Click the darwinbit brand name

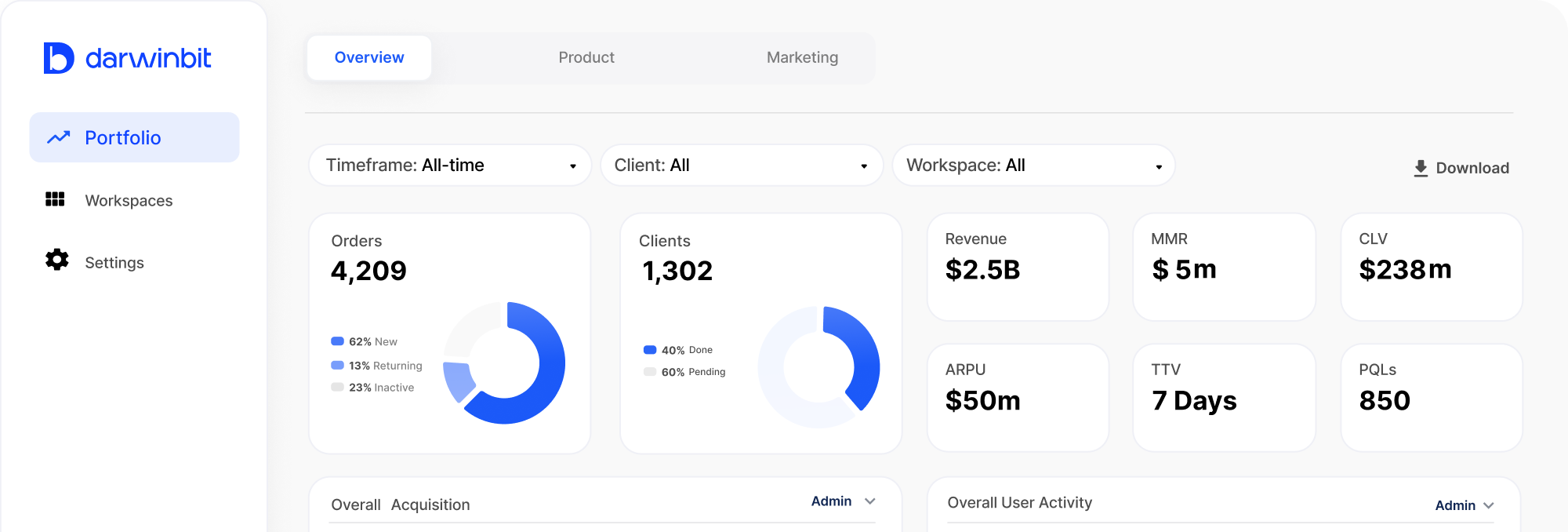tap(148, 58)
